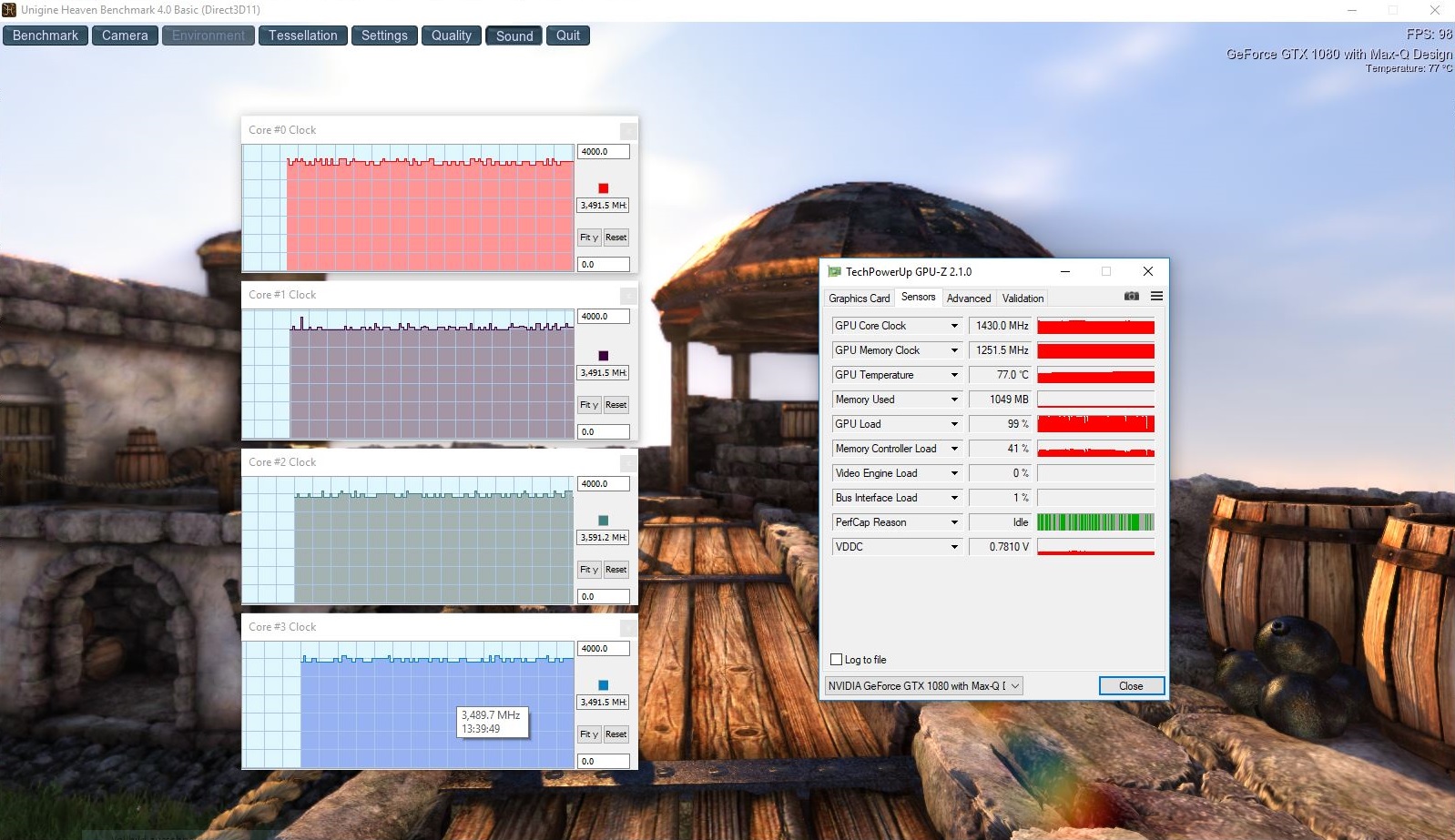The image size is (1455, 840).
Task: Click the 4000.0 max field of Core #1
Action: (604, 317)
